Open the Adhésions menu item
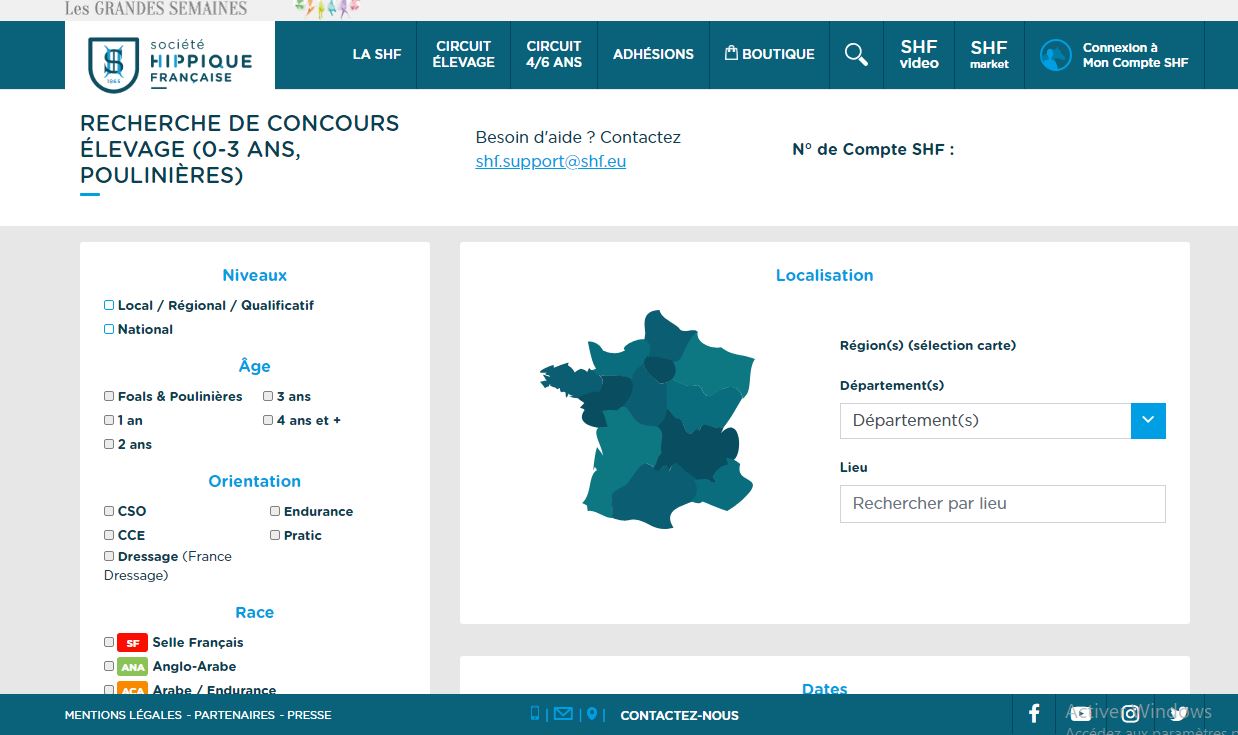 point(653,54)
